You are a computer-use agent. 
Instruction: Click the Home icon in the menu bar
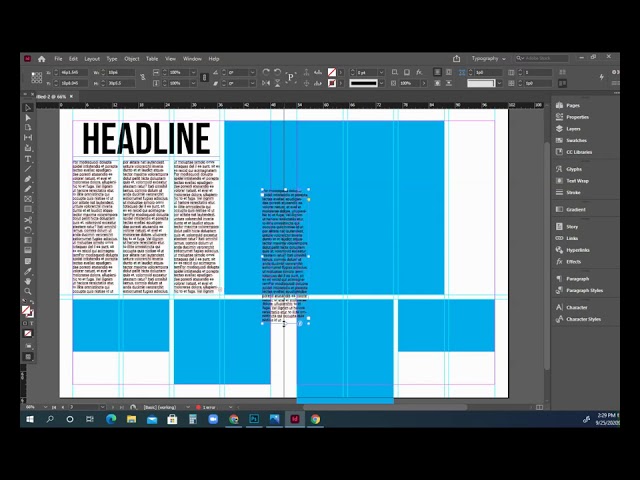(x=42, y=59)
